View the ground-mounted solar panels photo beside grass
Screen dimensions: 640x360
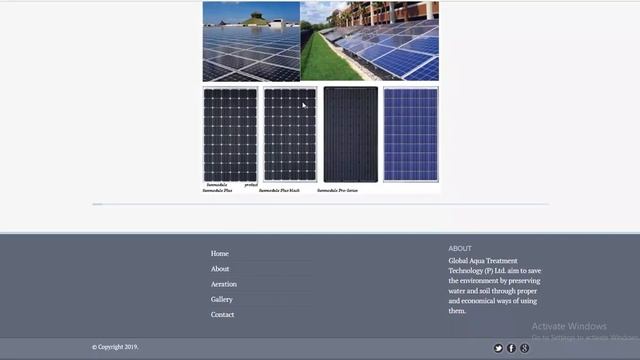(x=370, y=41)
